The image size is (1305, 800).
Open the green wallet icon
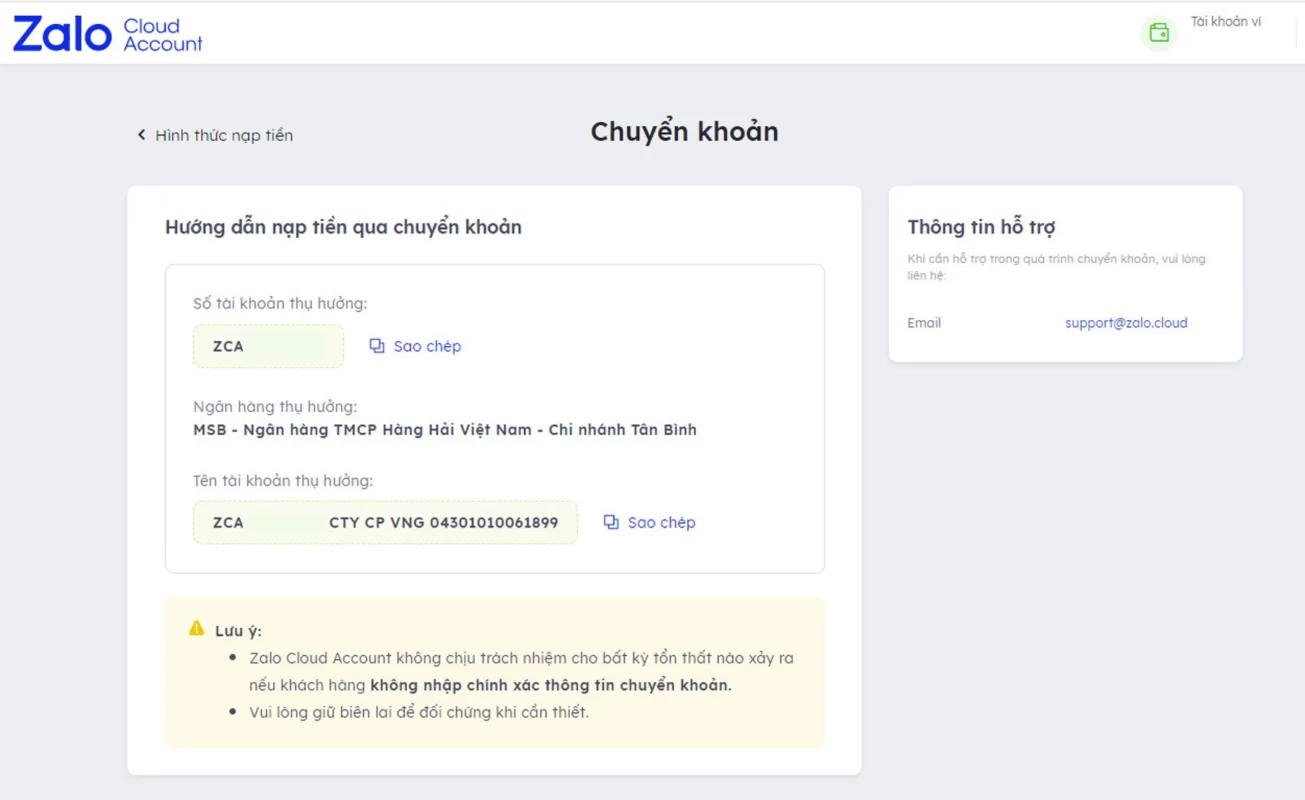pos(1159,33)
